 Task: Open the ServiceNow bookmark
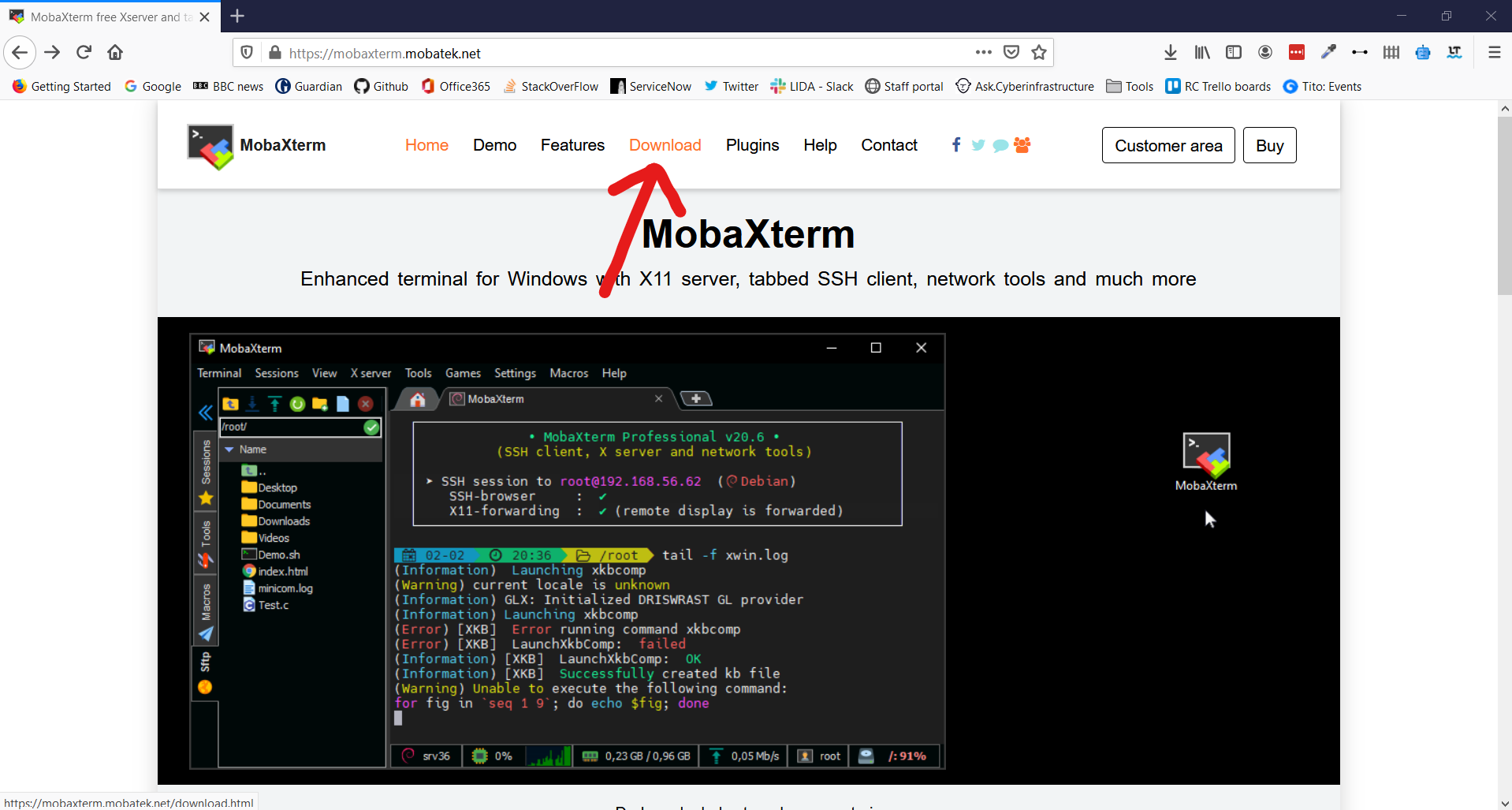click(x=651, y=86)
